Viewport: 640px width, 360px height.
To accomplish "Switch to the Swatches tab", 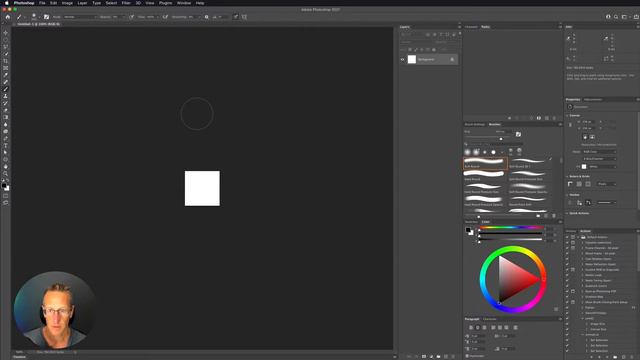I will (471, 222).
